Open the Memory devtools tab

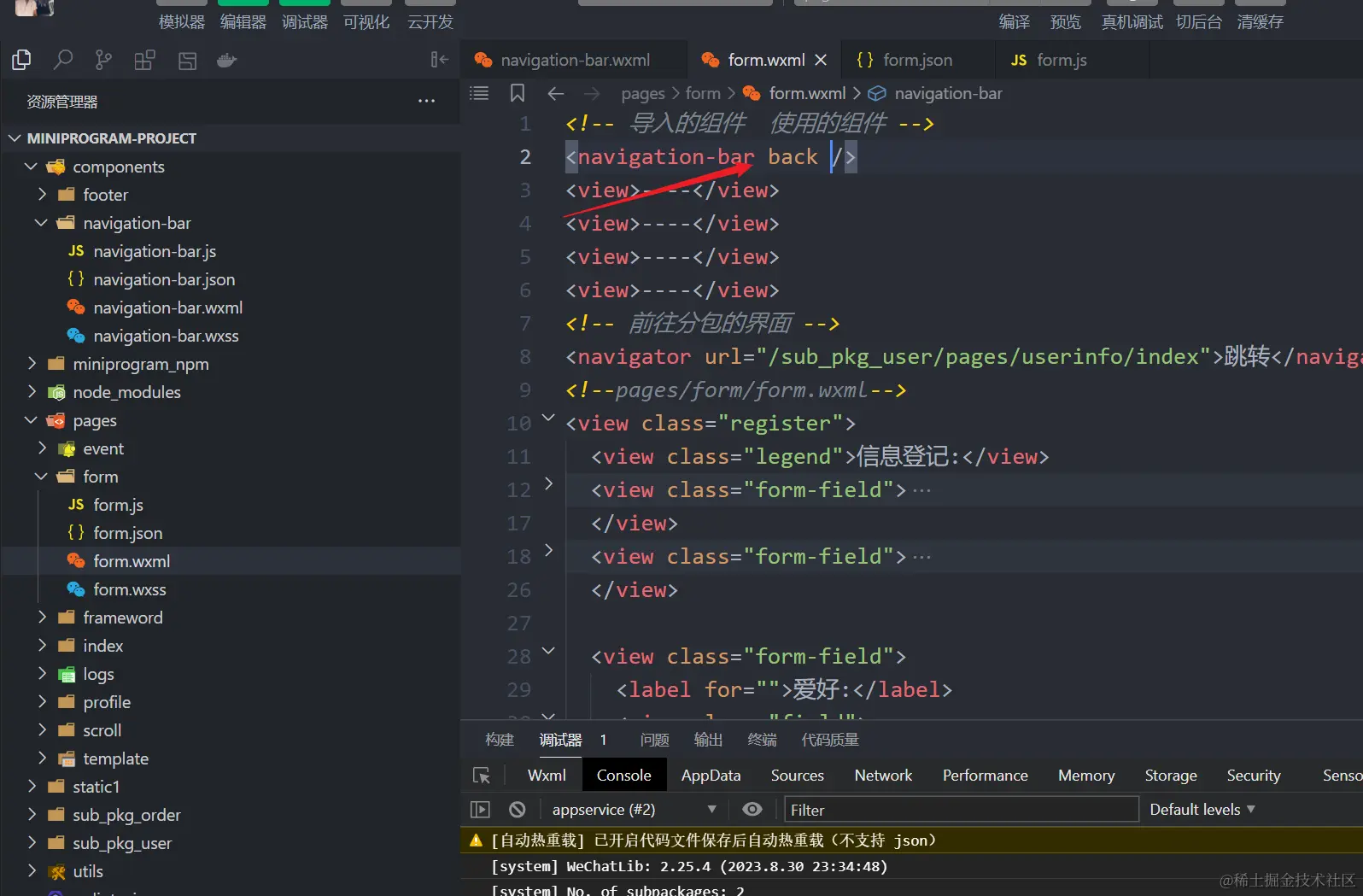click(x=1086, y=776)
